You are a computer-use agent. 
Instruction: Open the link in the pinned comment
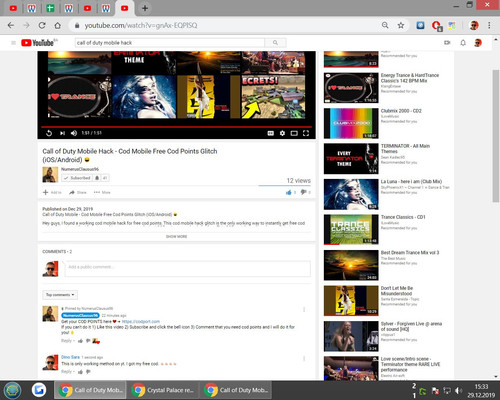(141, 321)
